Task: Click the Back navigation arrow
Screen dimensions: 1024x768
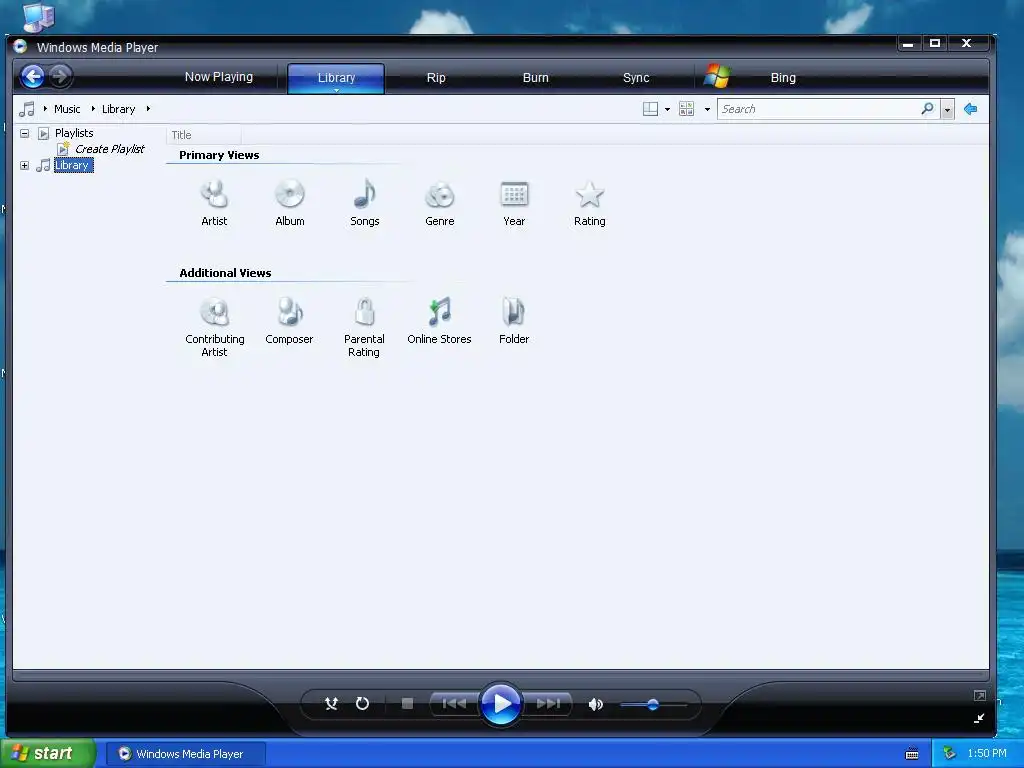Action: click(x=32, y=76)
